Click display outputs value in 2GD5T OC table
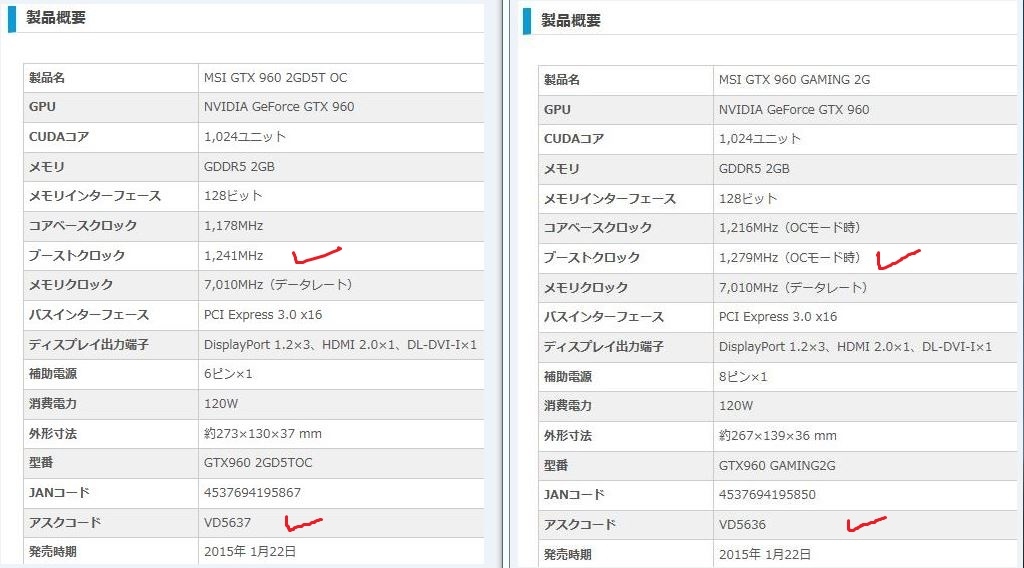 pyautogui.click(x=340, y=345)
